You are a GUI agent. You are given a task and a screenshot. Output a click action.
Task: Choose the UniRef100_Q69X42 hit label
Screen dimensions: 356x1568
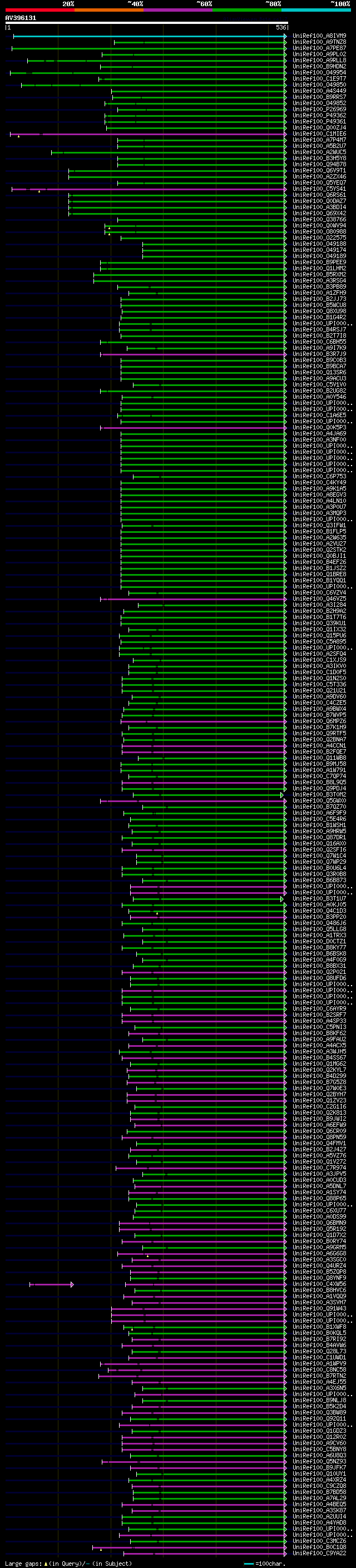click(x=319, y=214)
